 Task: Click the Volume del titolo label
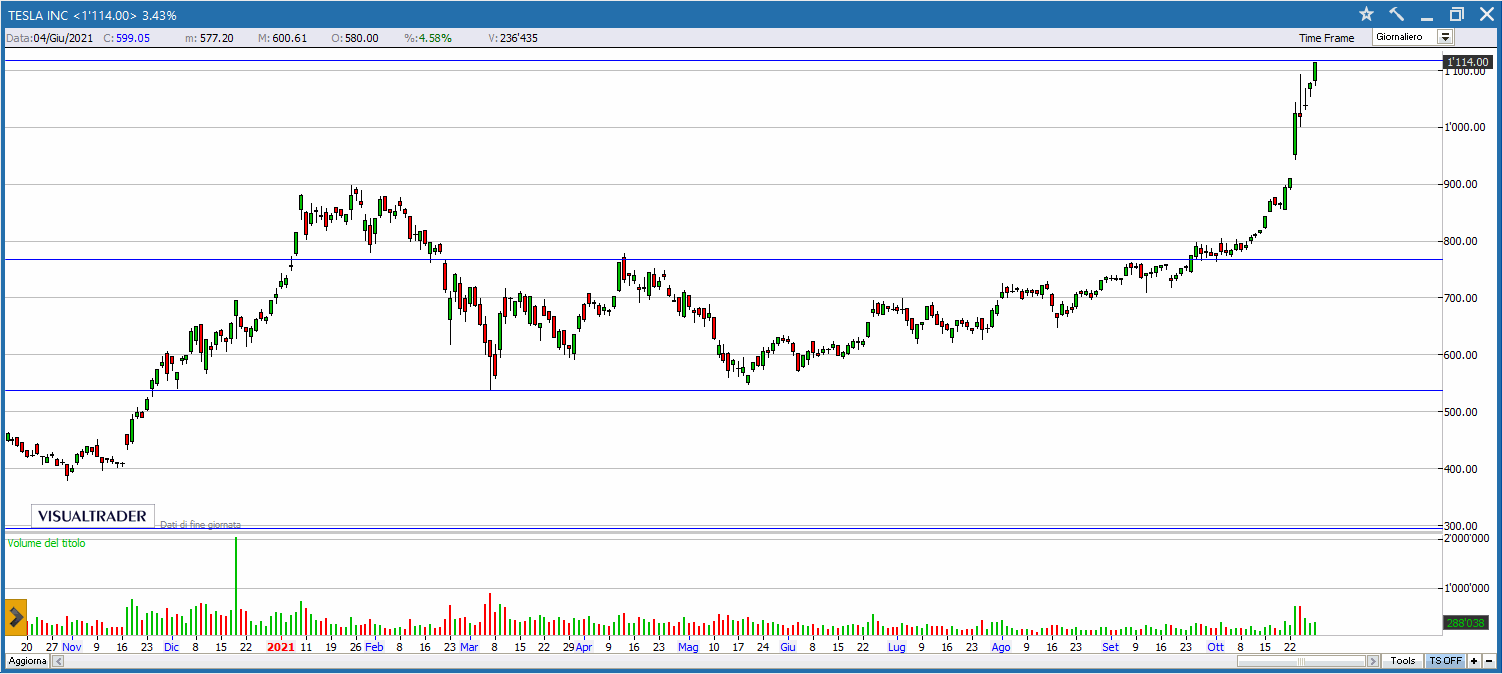[47, 543]
